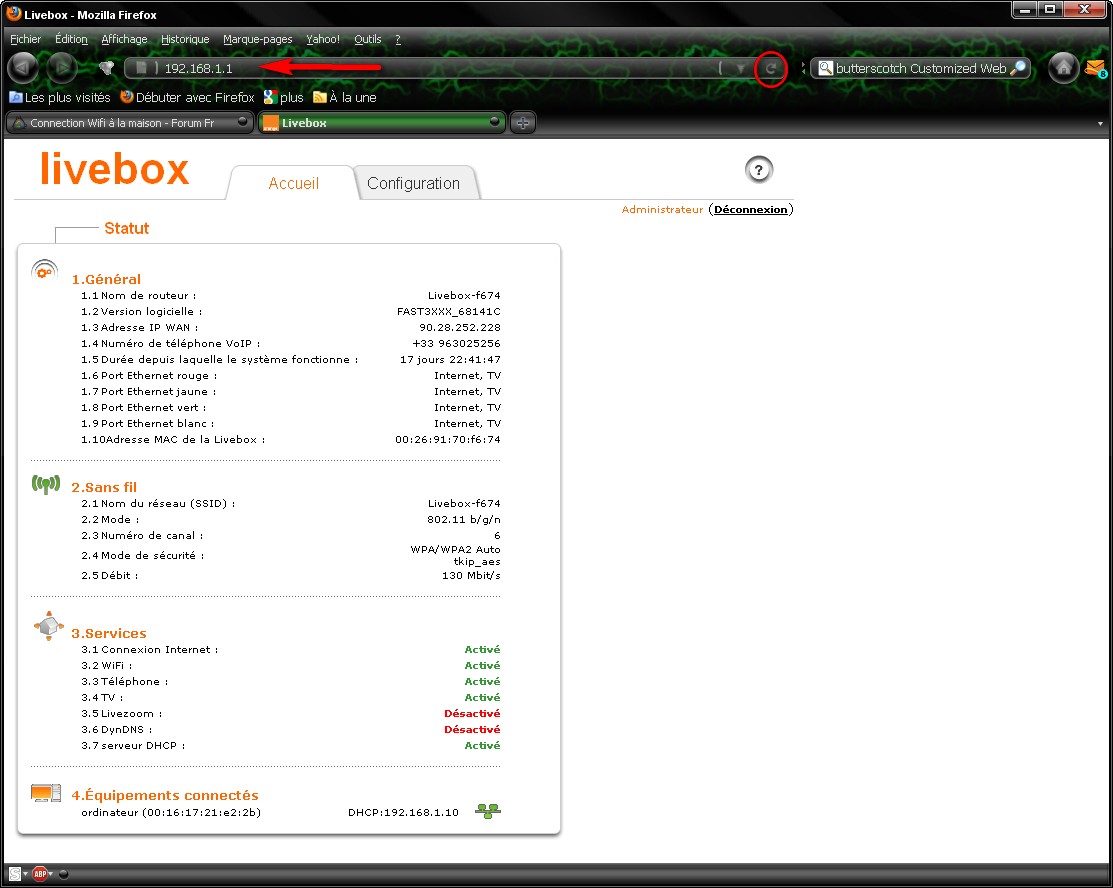
Task: Open the Firefox home page button
Action: pyautogui.click(x=1063, y=68)
